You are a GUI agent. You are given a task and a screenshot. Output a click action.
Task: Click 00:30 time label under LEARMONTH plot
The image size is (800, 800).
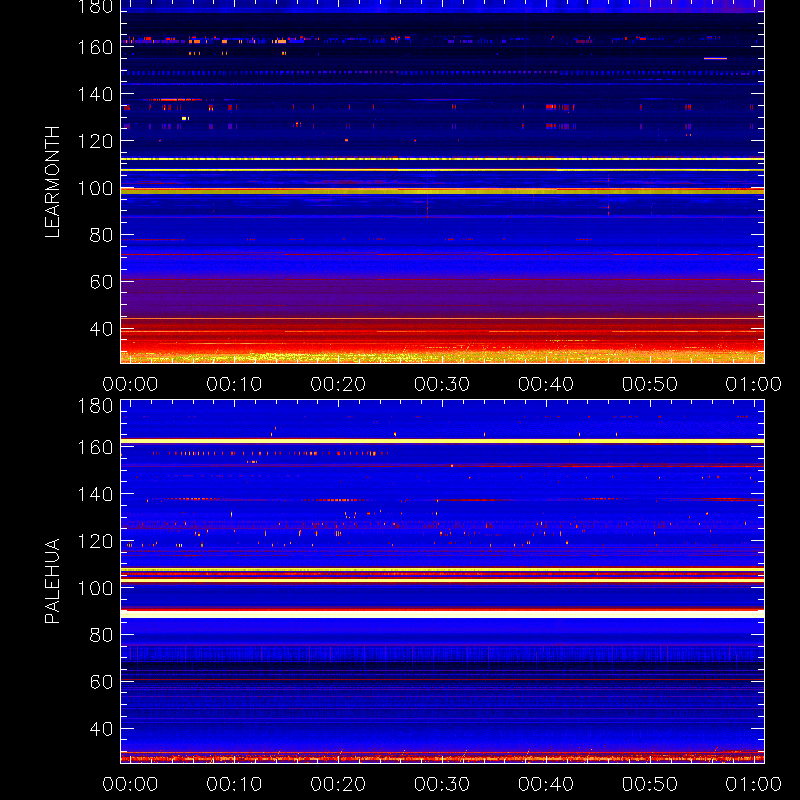coord(442,384)
